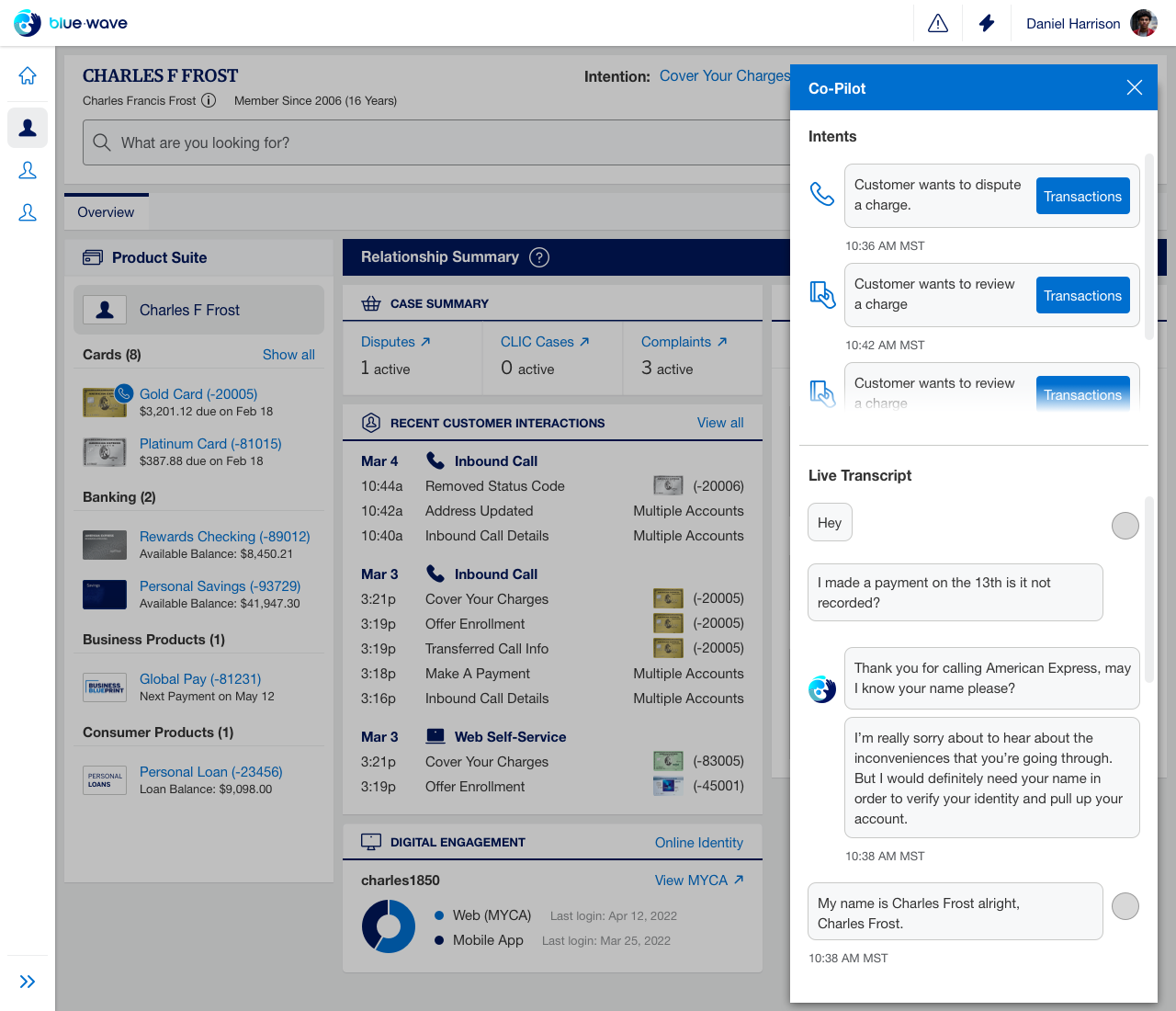Click phone icon beside dispute intent
Image resolution: width=1176 pixels, height=1011 pixels.
(x=822, y=194)
